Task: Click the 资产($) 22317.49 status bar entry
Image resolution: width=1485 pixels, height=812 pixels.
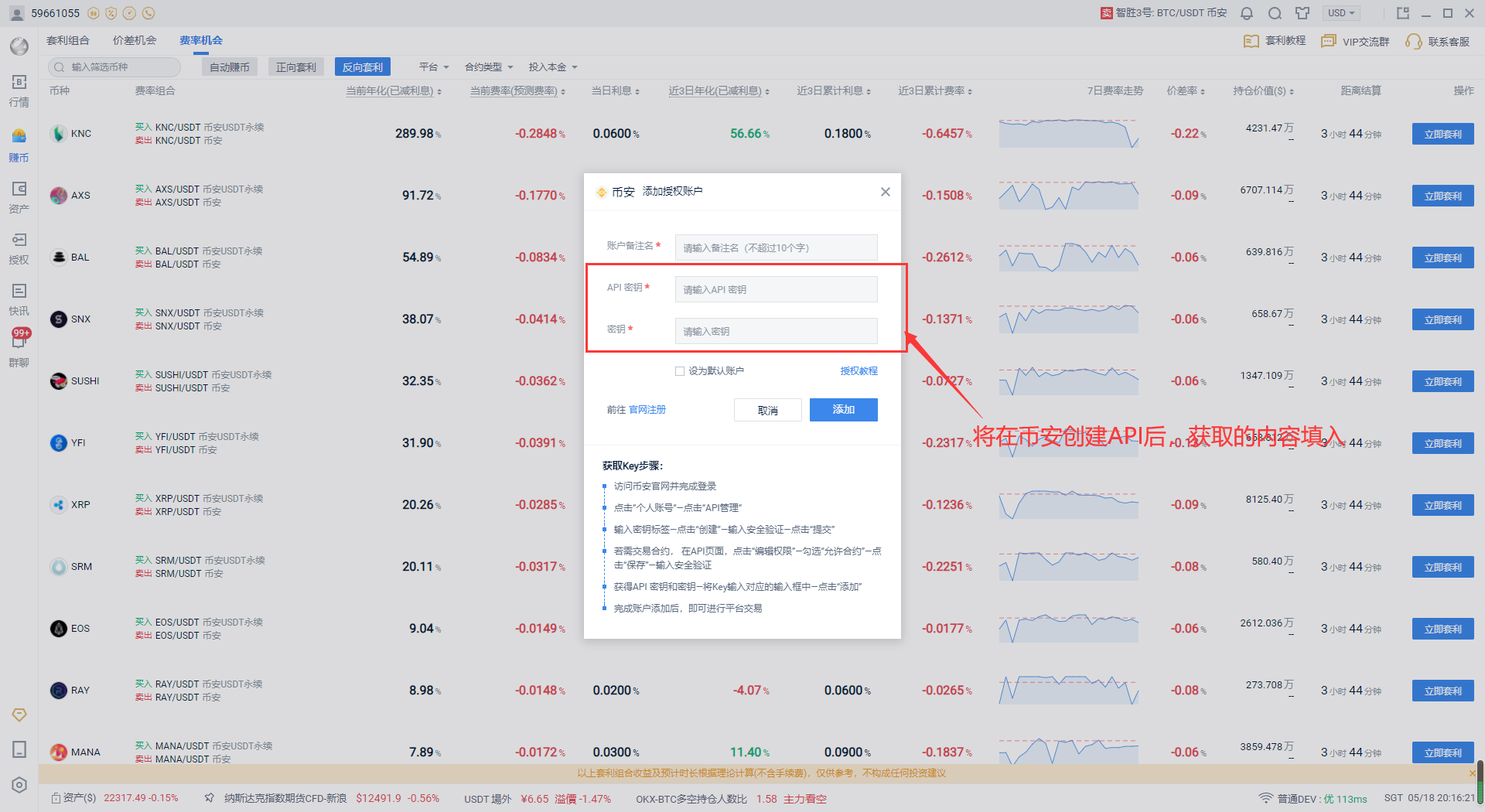Action: (114, 798)
